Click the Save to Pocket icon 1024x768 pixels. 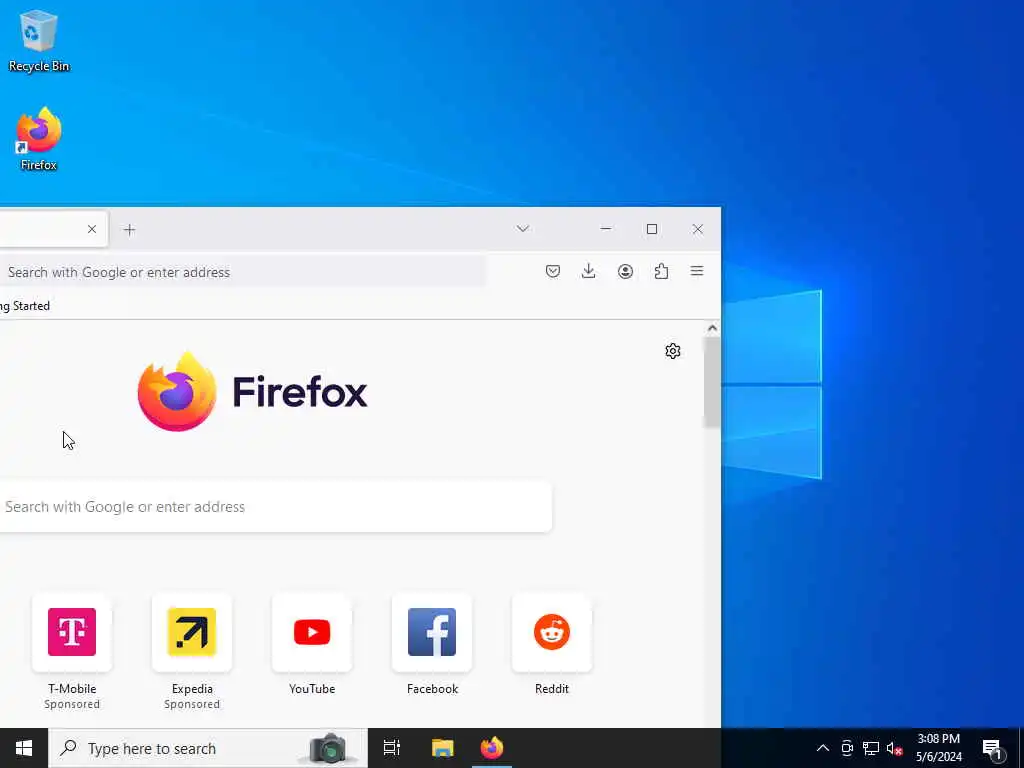coord(552,271)
